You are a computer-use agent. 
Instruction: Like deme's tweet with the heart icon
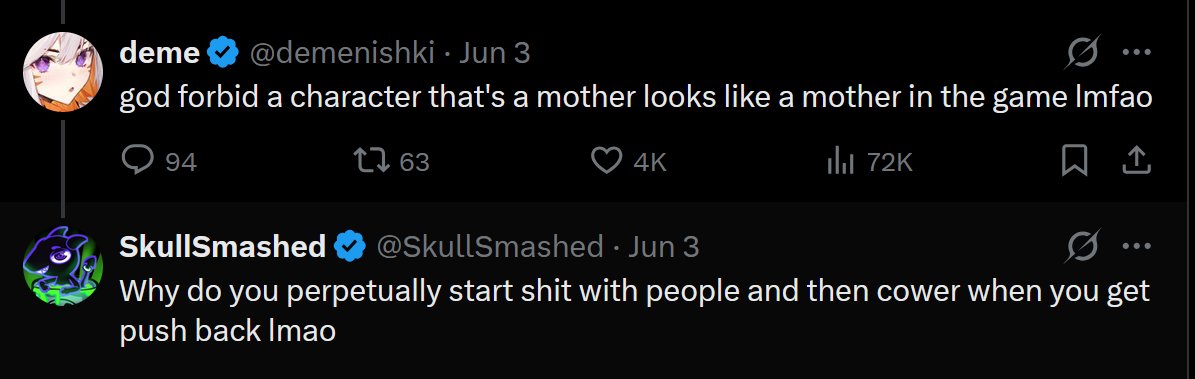click(x=607, y=161)
